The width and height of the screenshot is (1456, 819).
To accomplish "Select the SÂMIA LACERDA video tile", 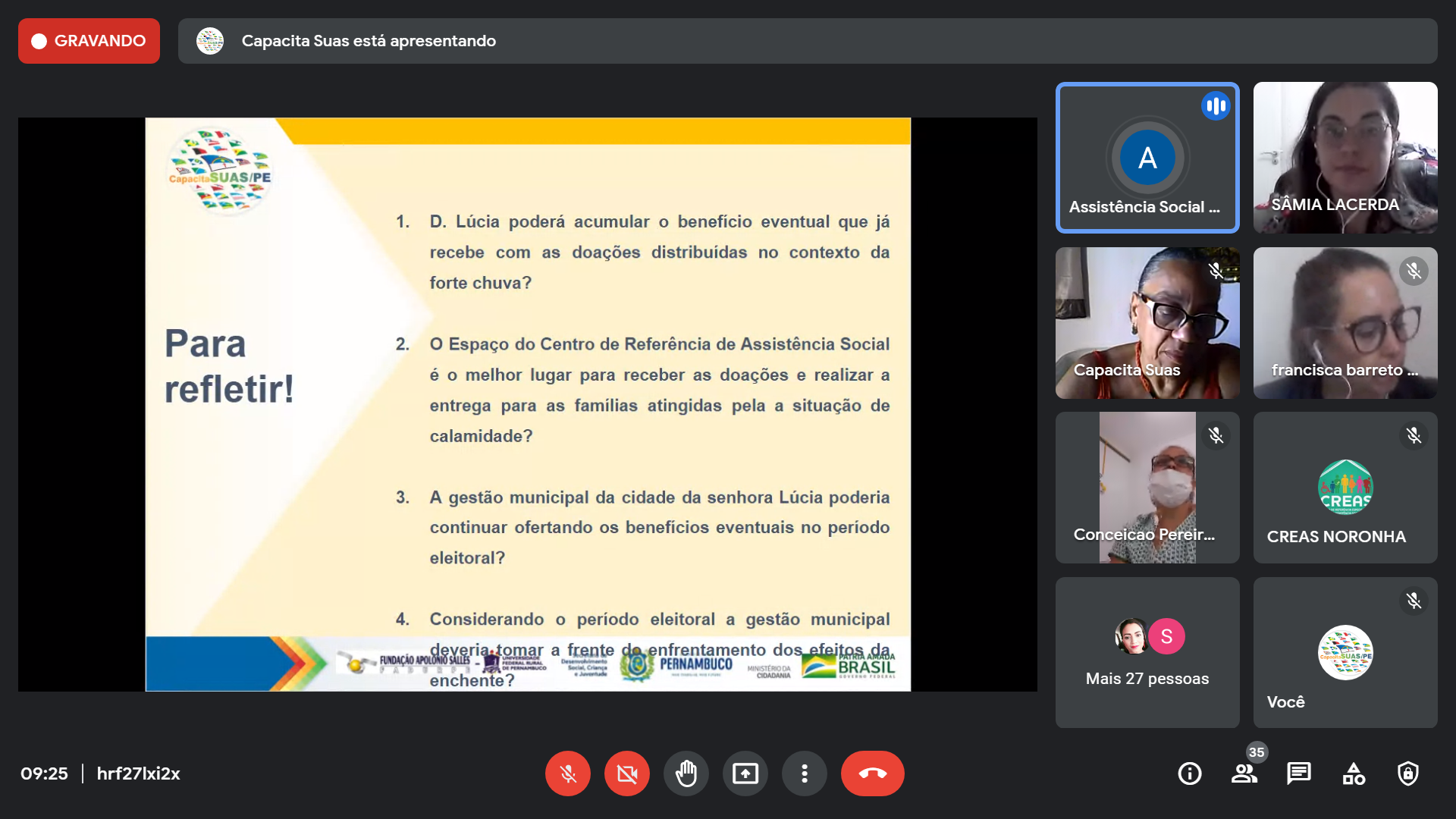I will tap(1345, 157).
